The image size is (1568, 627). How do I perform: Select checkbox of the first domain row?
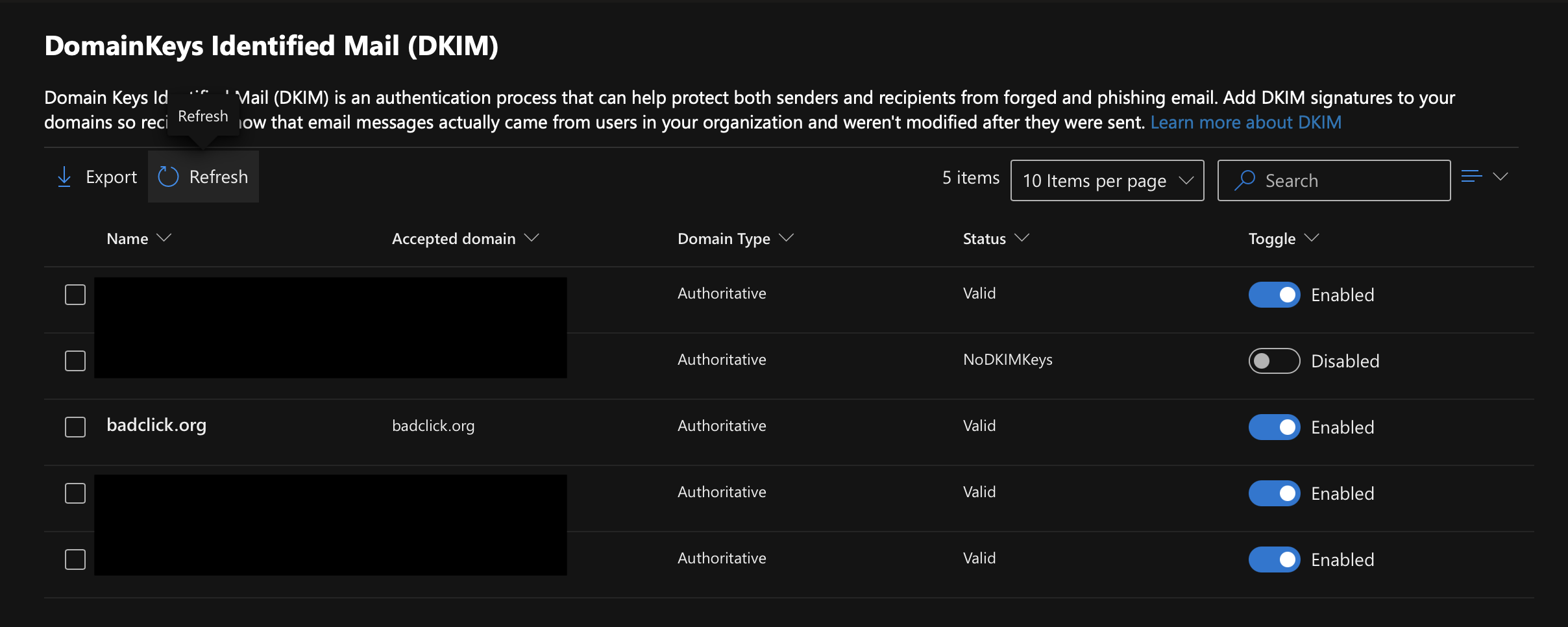(75, 295)
